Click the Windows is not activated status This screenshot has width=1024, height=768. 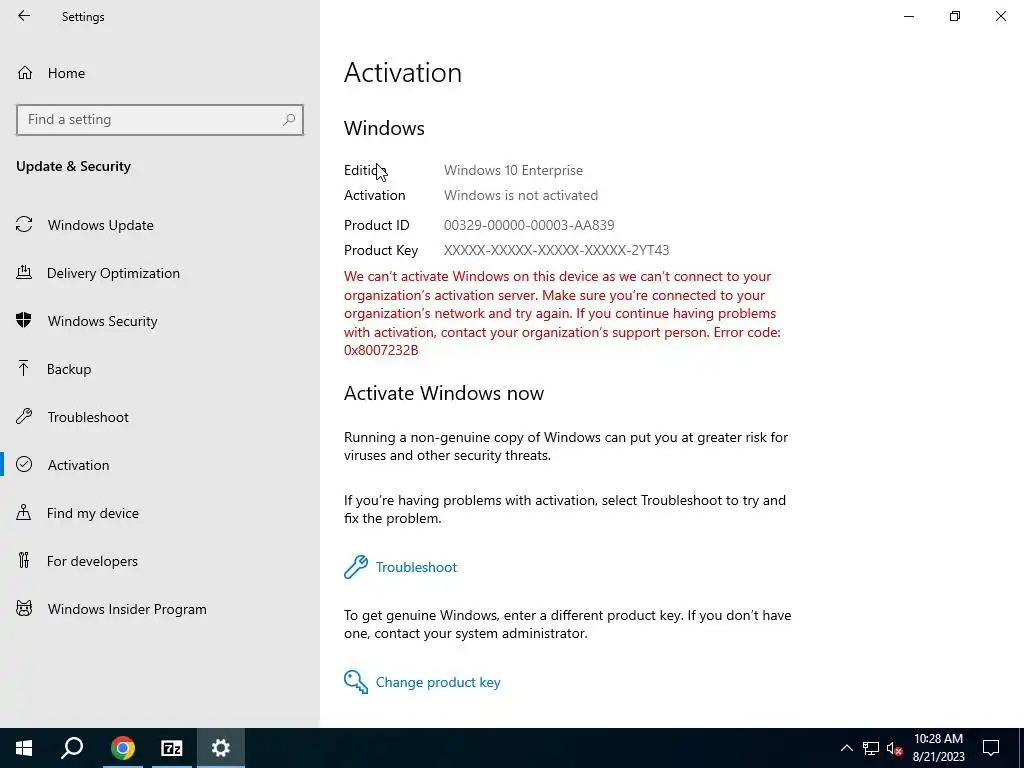click(520, 195)
